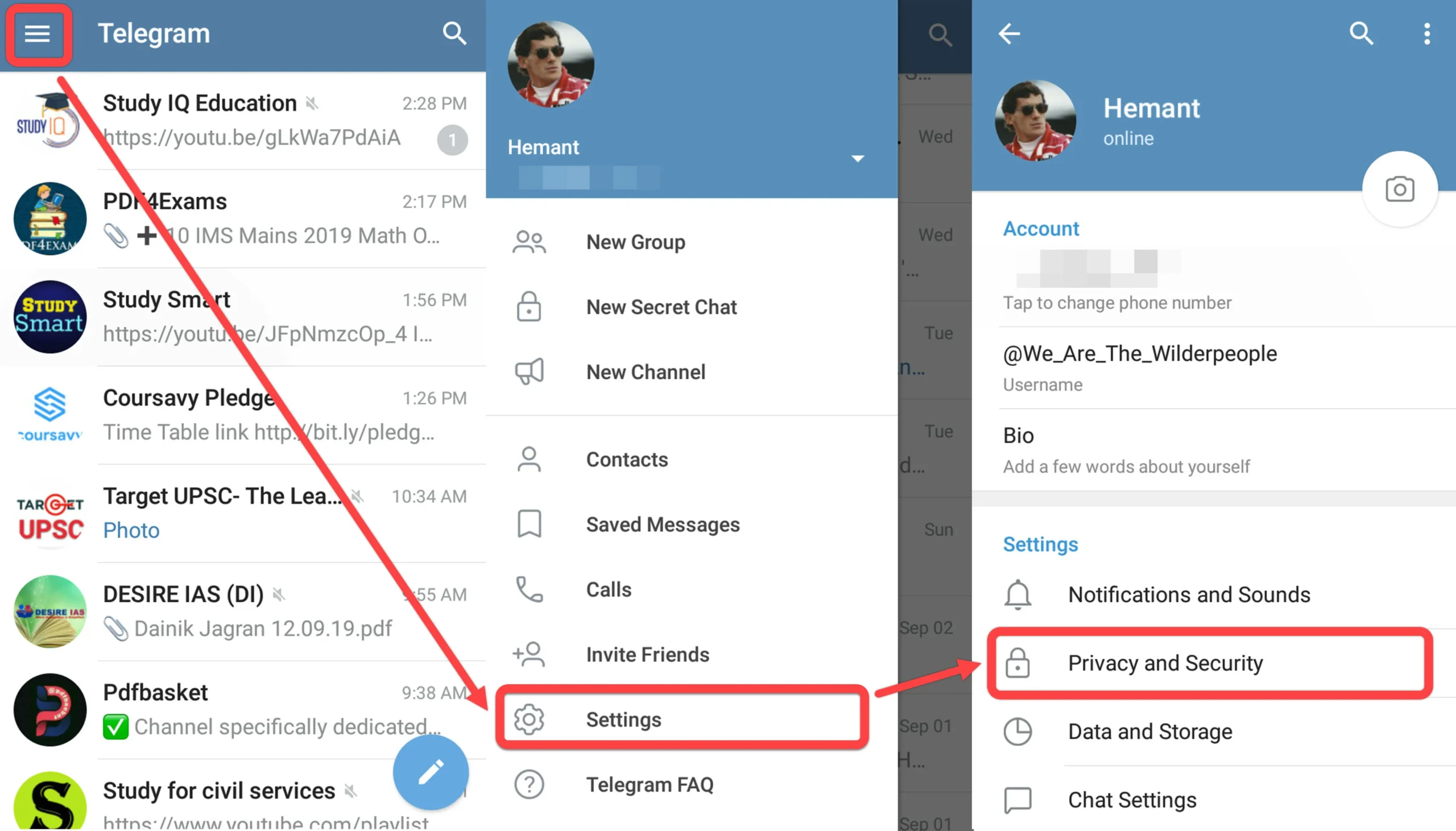The height and width of the screenshot is (831, 1456).
Task: Open the Settings gear icon
Action: pyautogui.click(x=527, y=719)
